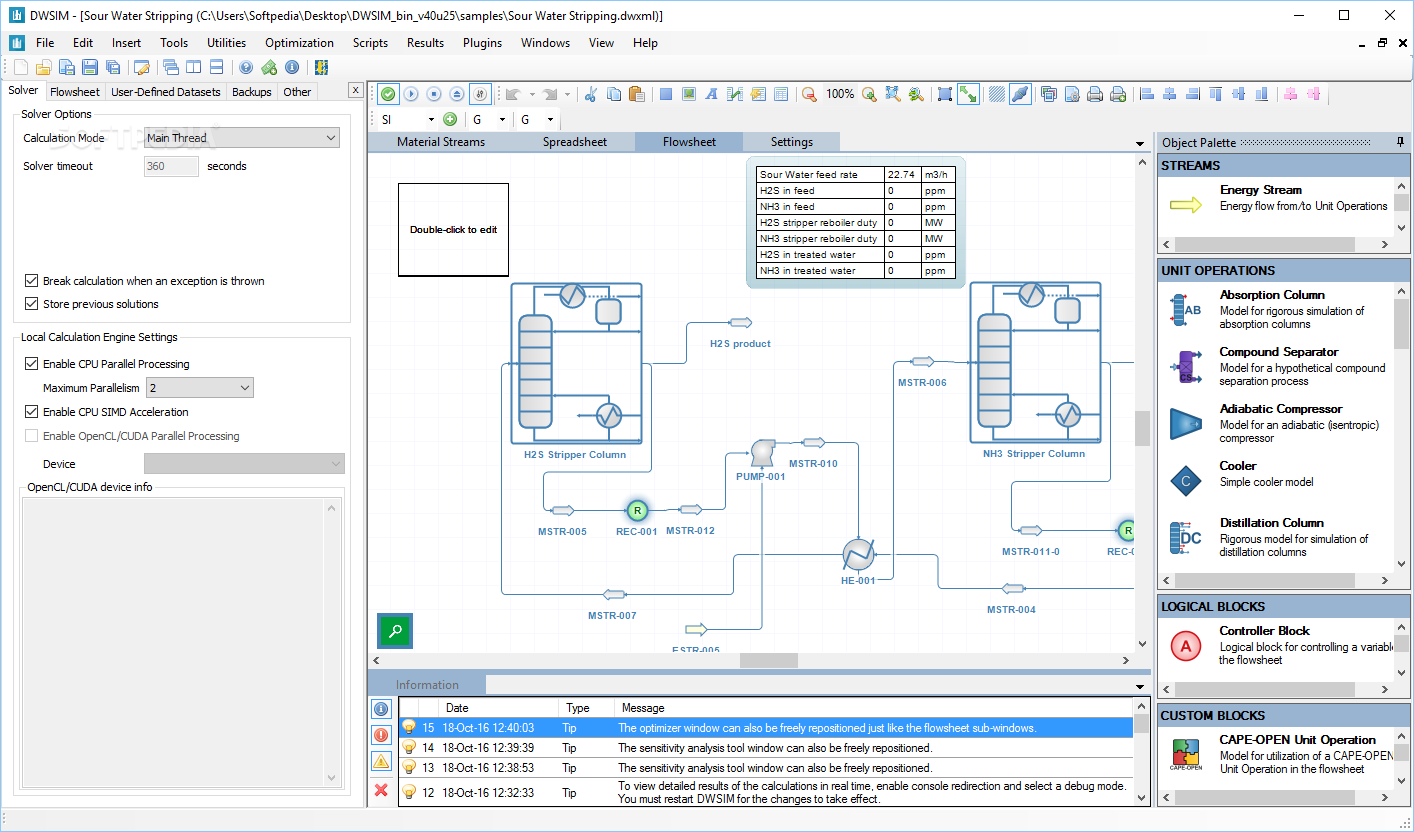Screen dimensions: 1414x832
Task: Click the add table icon in flowsheet toolbar
Action: click(781, 94)
